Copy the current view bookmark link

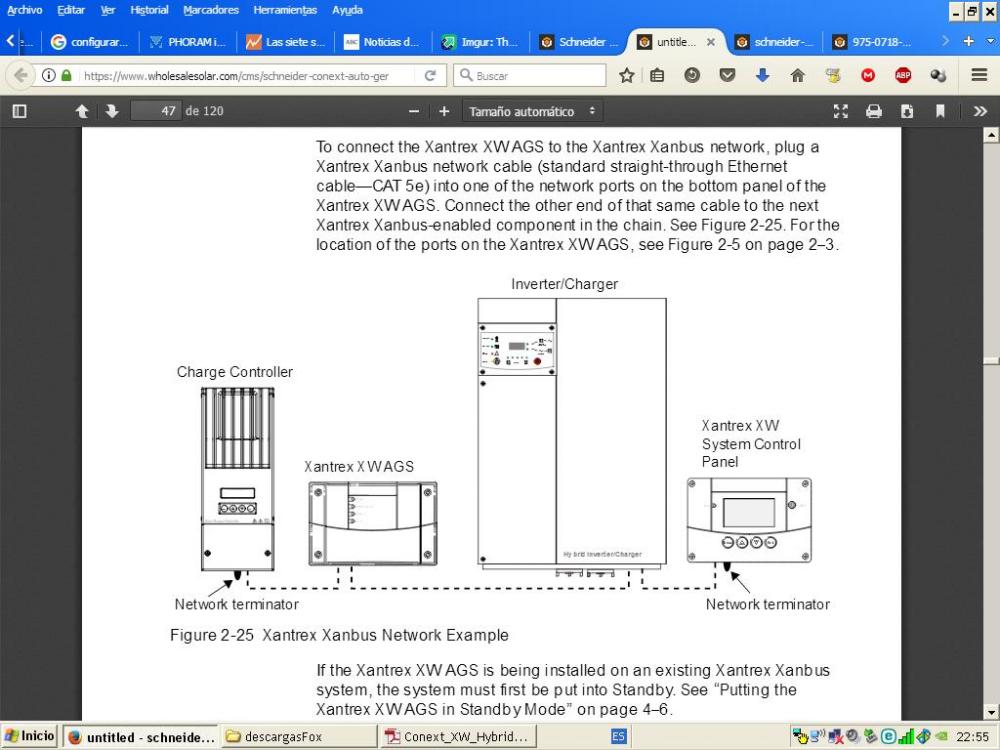click(x=940, y=111)
